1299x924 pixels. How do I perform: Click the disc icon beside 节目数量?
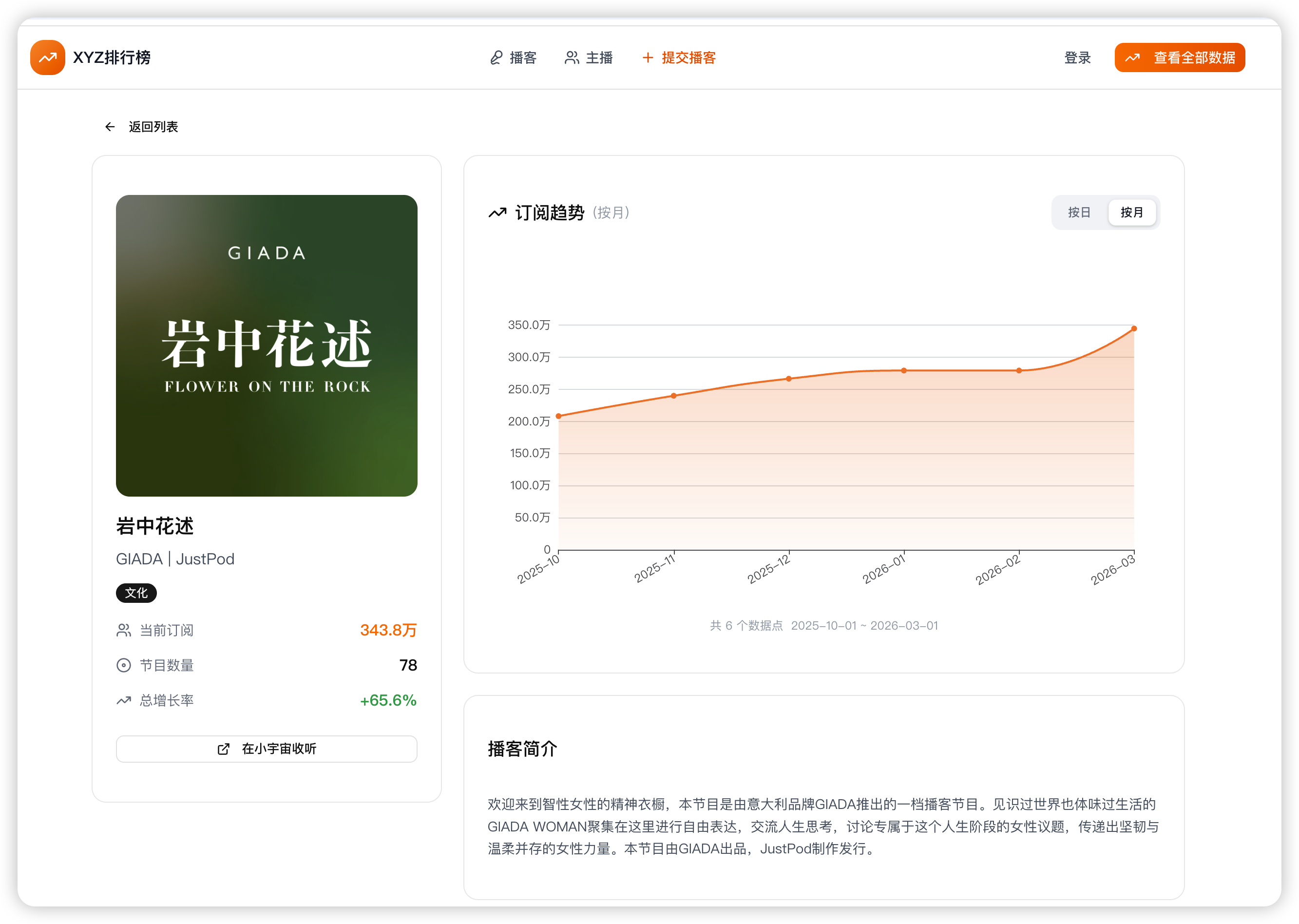123,665
